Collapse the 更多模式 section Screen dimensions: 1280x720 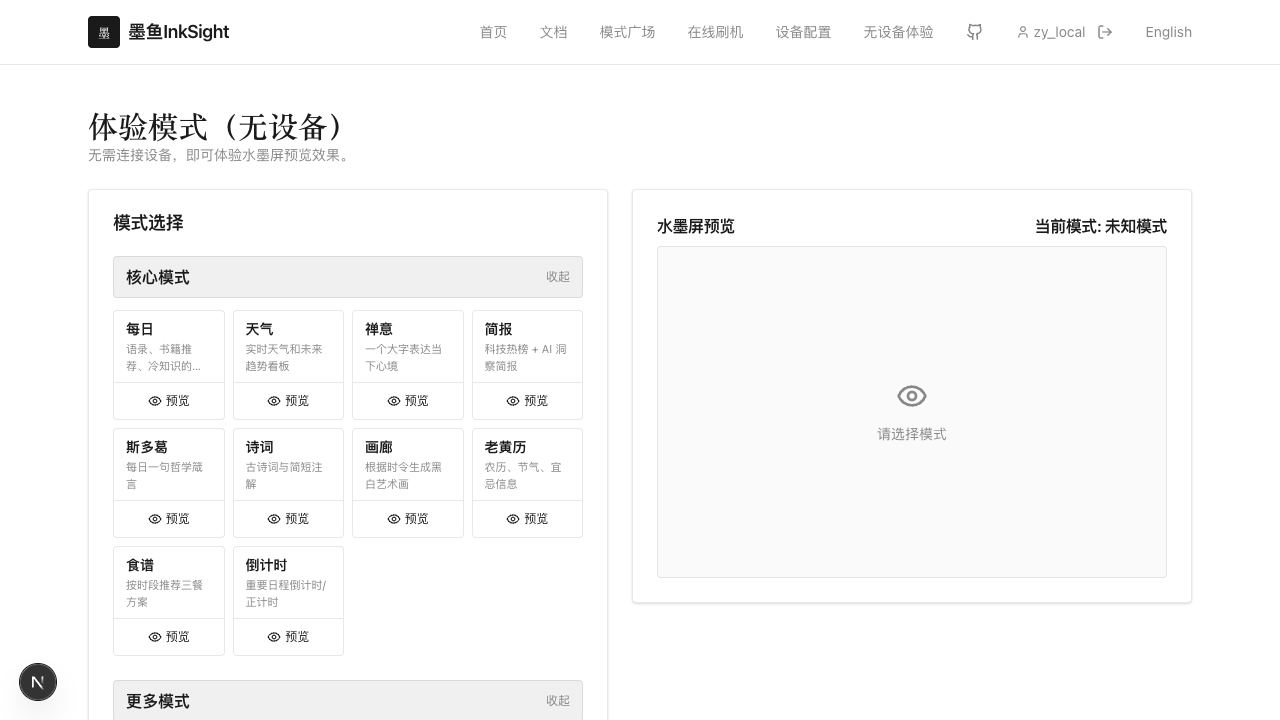557,701
